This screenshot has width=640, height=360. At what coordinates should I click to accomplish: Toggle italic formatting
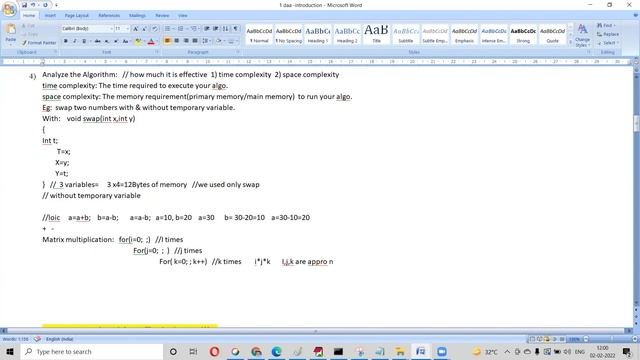(x=75, y=41)
